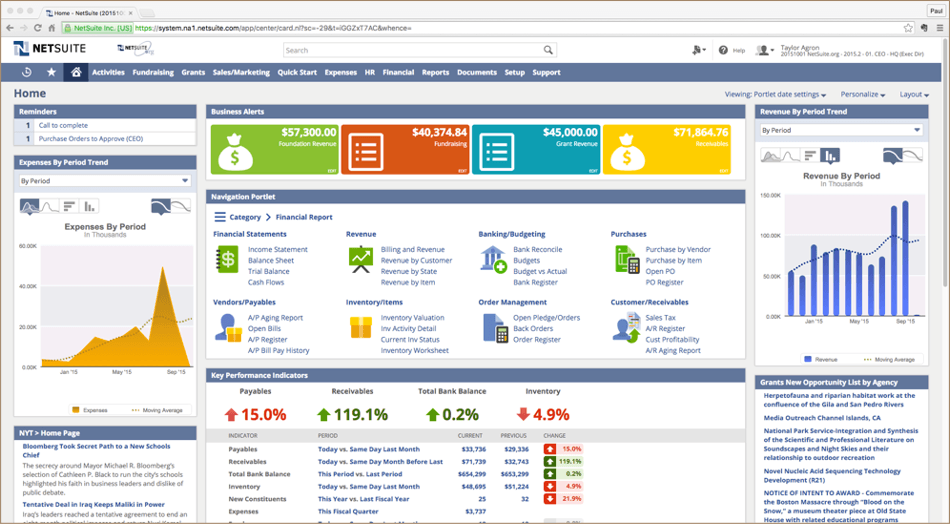The image size is (950, 524).
Task: Click the Payables 15.0% KPI headline
Action: (x=255, y=414)
